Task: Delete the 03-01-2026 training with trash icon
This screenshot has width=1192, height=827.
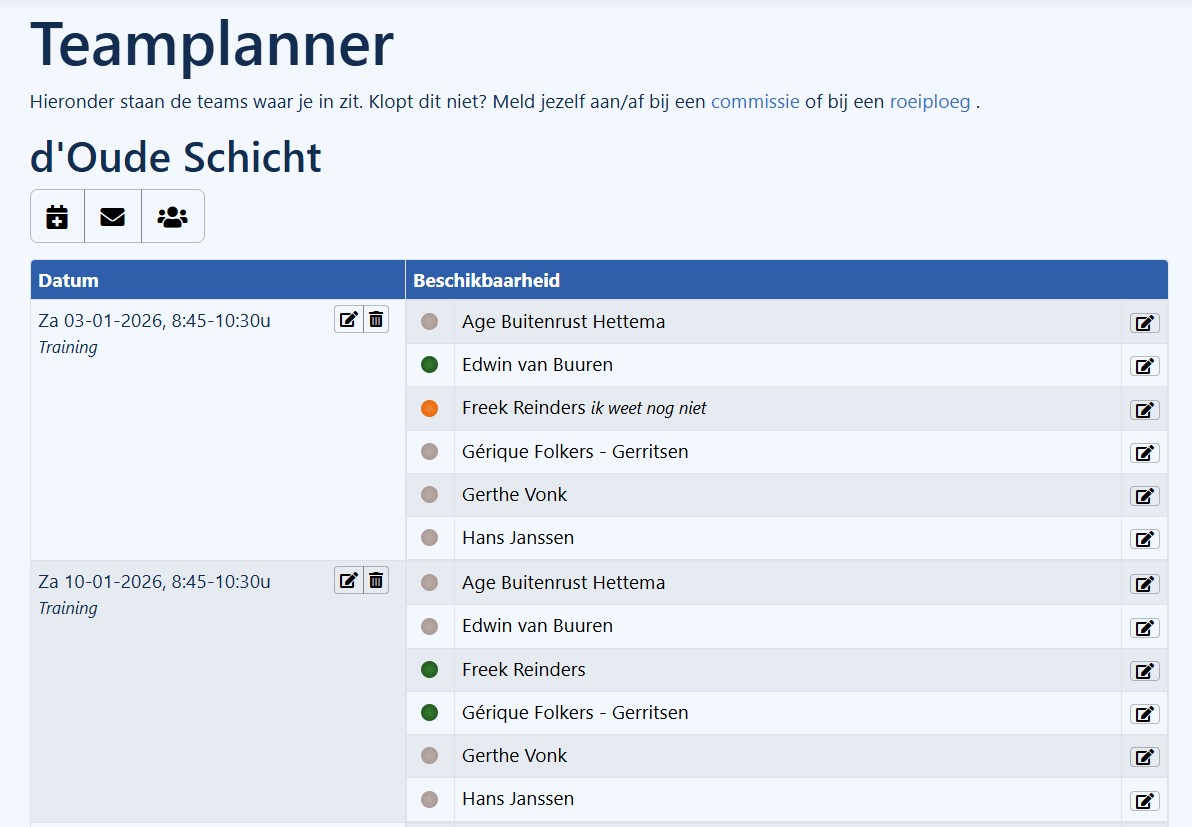Action: (376, 319)
